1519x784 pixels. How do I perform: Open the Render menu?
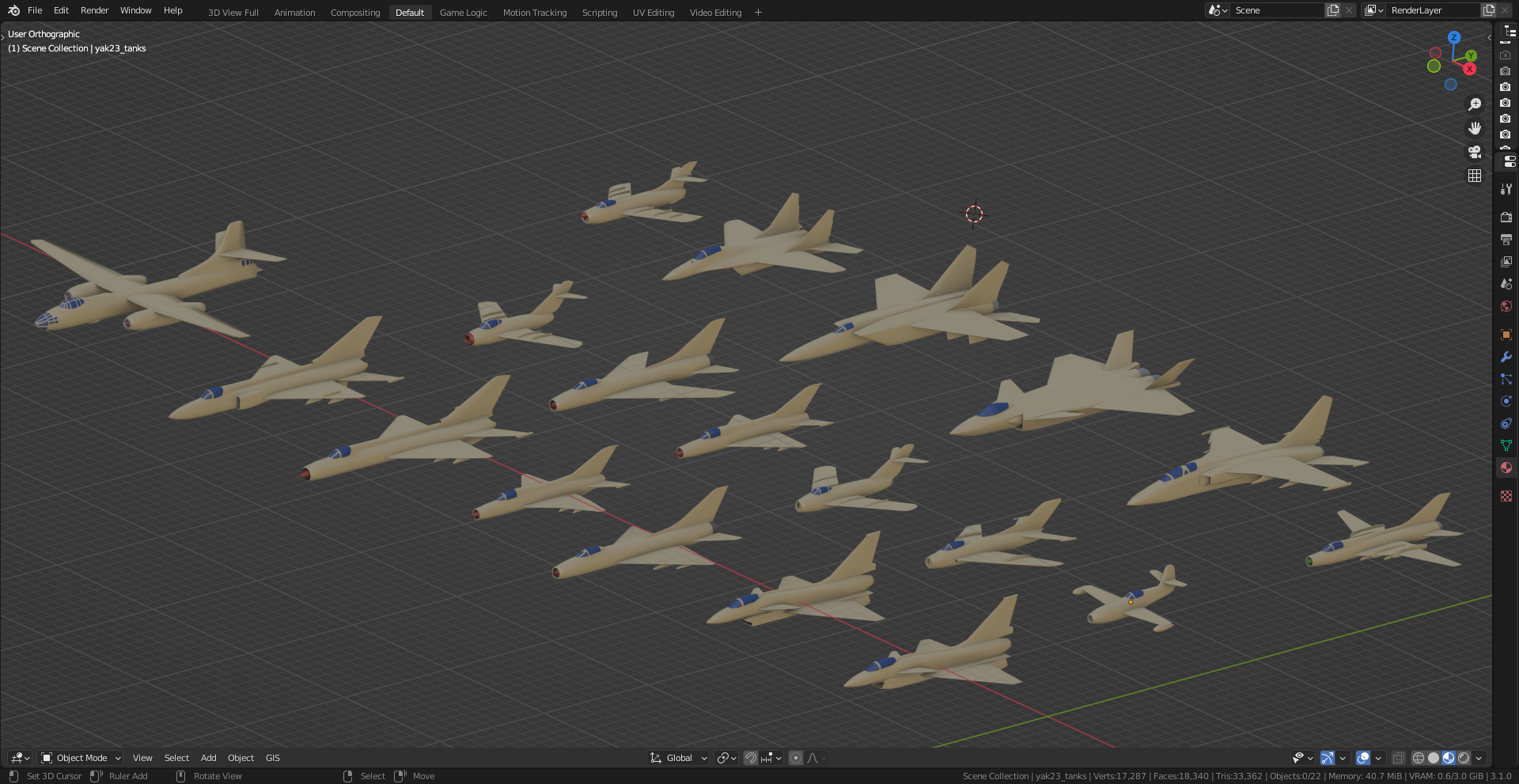[94, 10]
